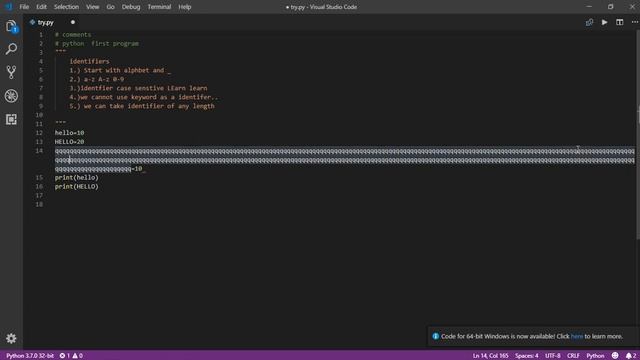
Task: Click the VS Code logo icon in title bar
Action: [x=9, y=7]
